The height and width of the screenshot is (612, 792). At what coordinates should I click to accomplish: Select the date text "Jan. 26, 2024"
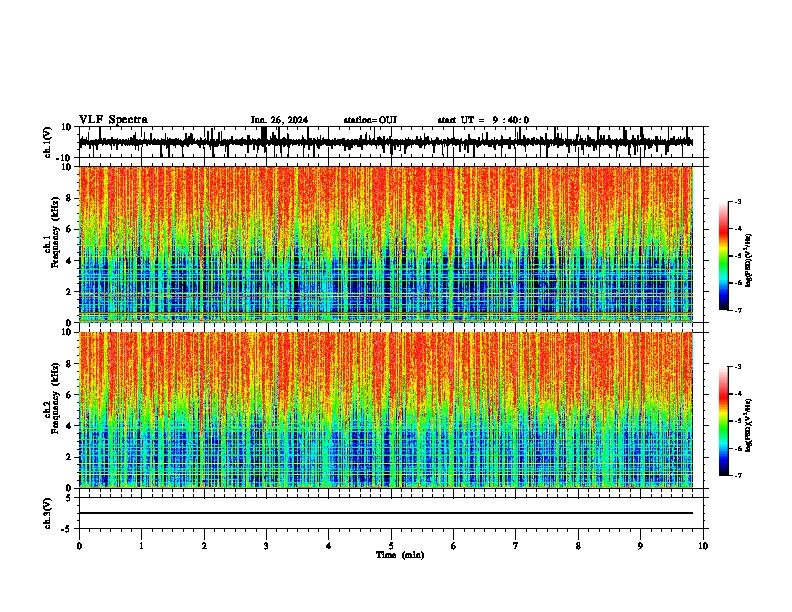click(279, 120)
